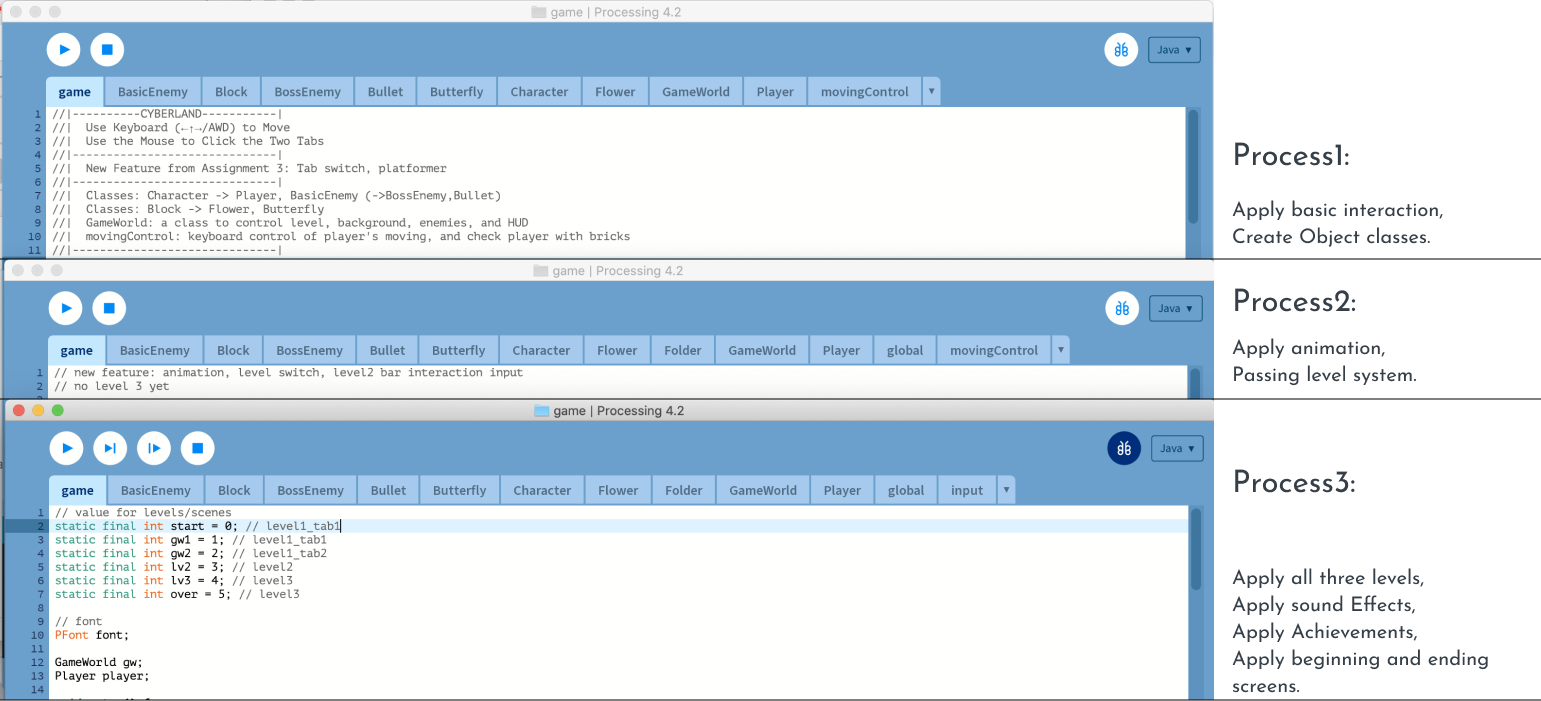Open Java mode dropdown in Process3 window
Image resolution: width=1541 pixels, height=701 pixels.
(1177, 448)
